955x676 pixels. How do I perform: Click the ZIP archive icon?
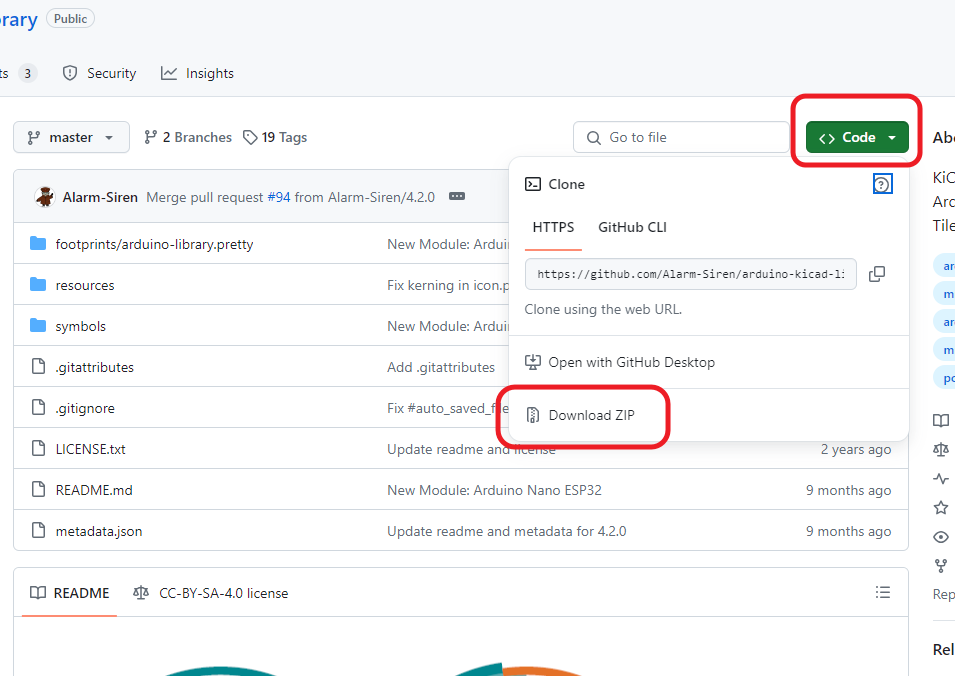point(533,415)
